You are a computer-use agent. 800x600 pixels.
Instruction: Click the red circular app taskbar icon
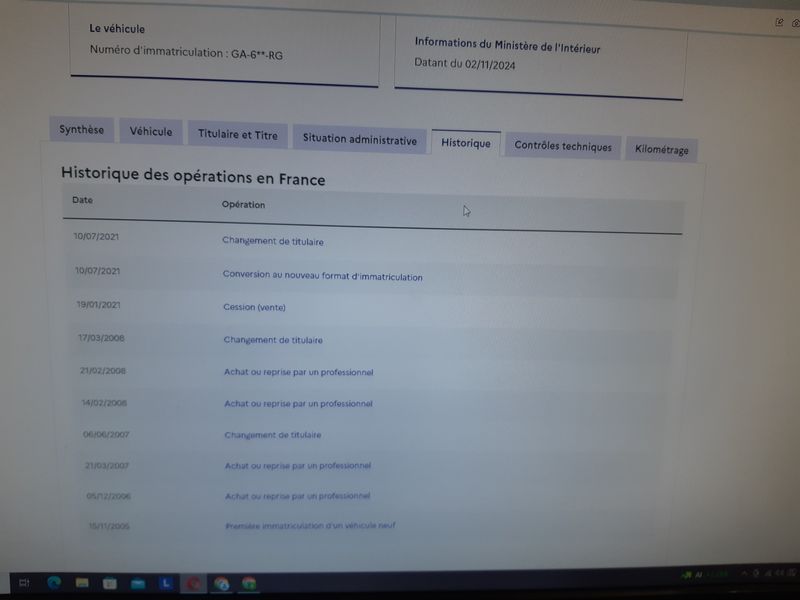[x=193, y=583]
